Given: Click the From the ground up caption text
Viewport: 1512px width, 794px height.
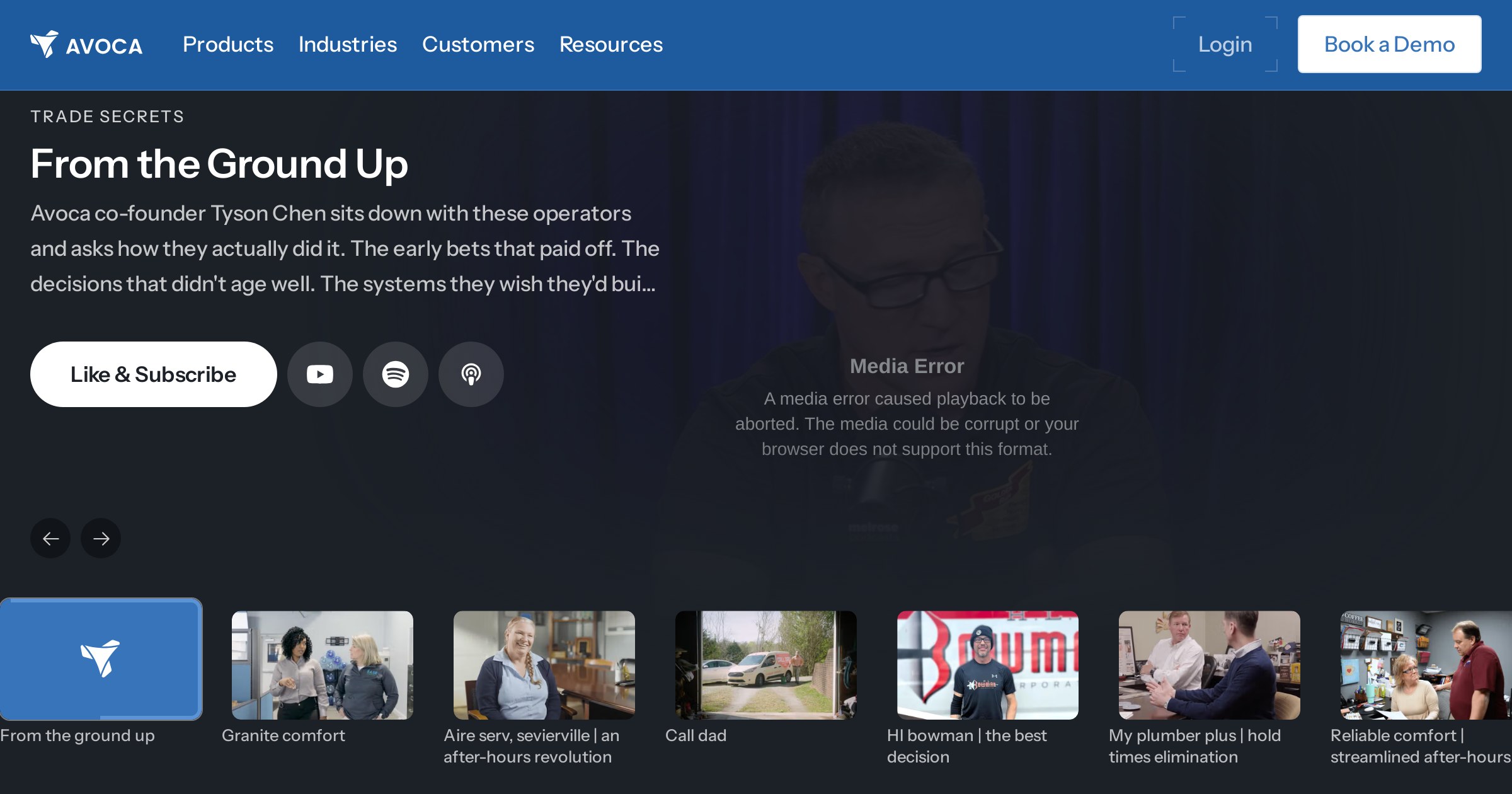Looking at the screenshot, I should pos(77,735).
